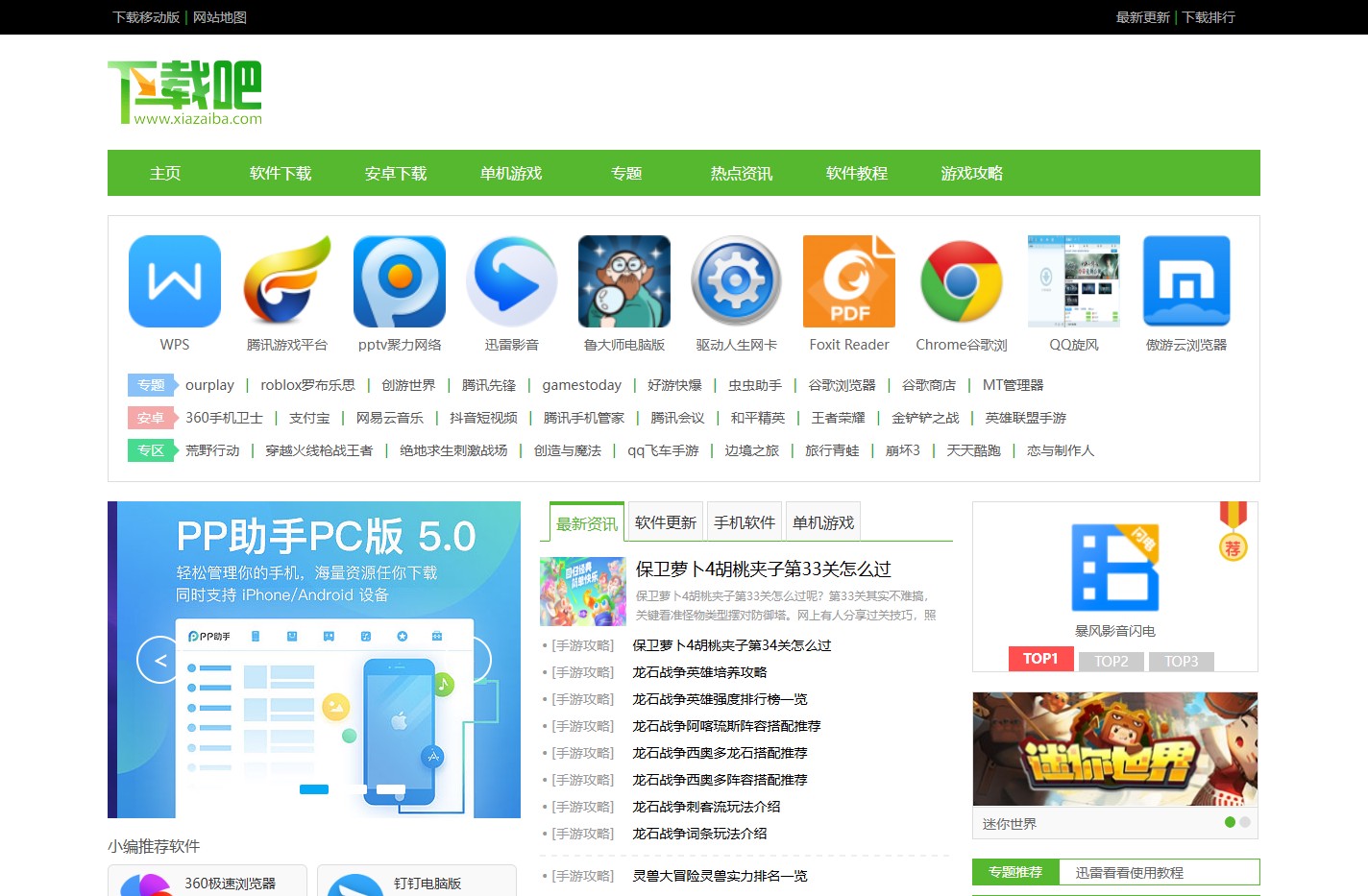Open 最新更新 link in top bar

click(x=1142, y=17)
